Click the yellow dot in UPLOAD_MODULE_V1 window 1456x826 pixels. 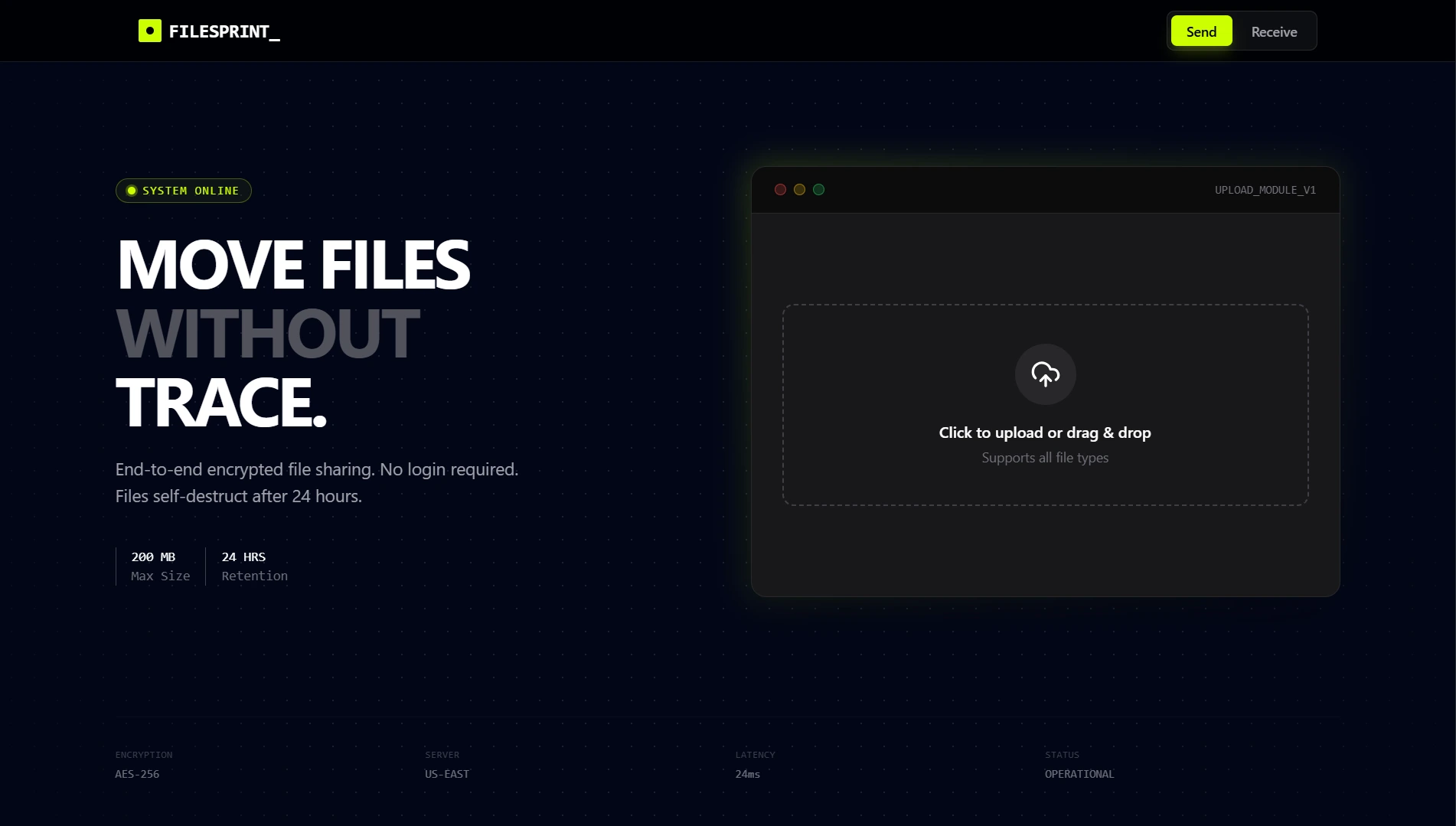(x=799, y=189)
